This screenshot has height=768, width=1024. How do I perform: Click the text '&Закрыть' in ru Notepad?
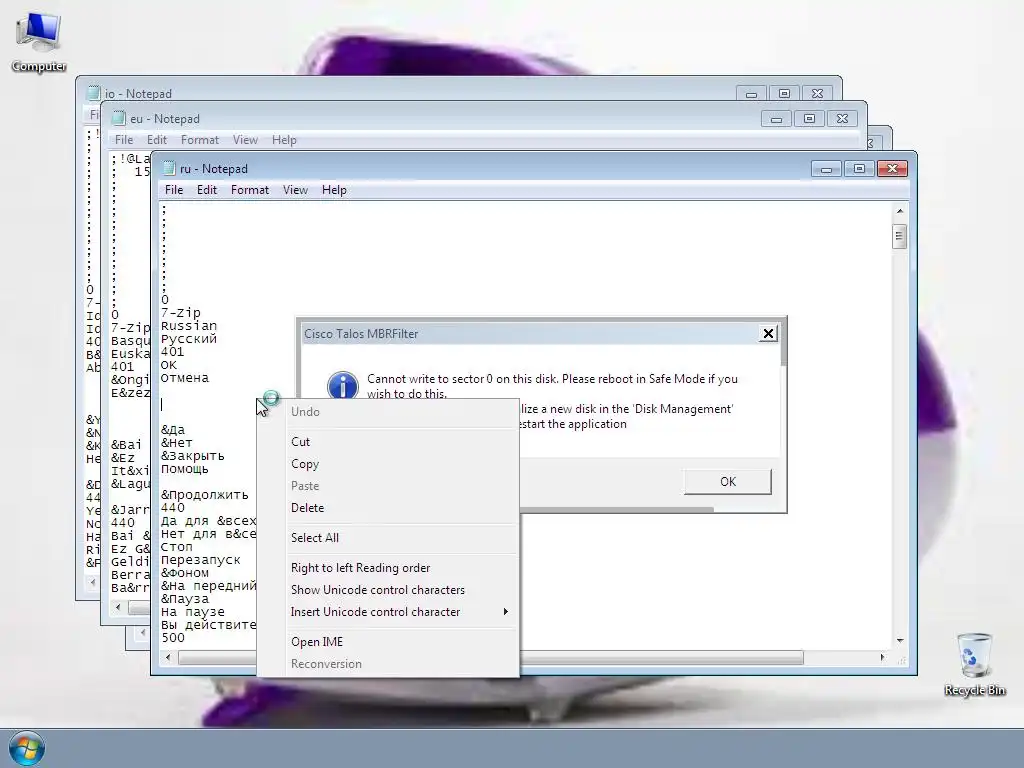click(193, 456)
